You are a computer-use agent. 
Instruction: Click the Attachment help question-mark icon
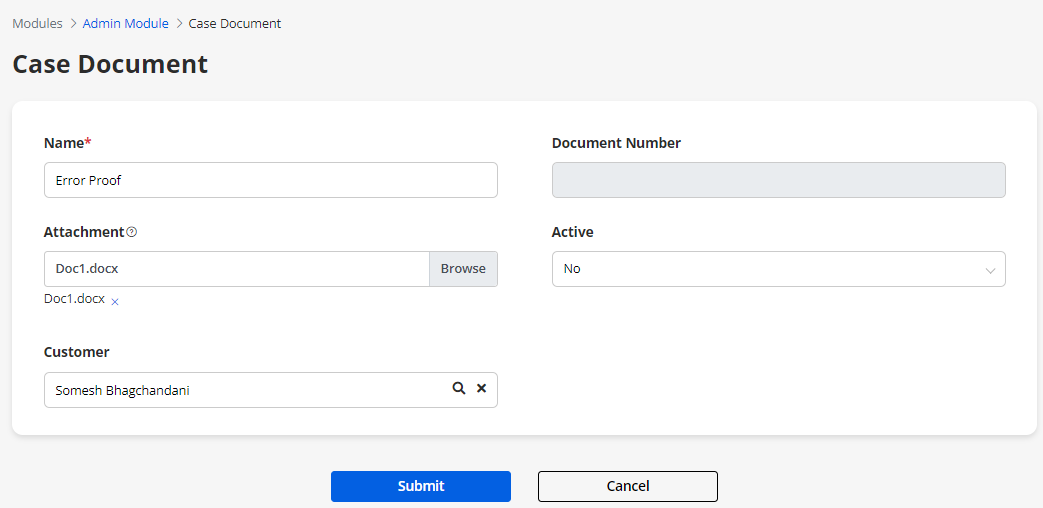pos(132,232)
